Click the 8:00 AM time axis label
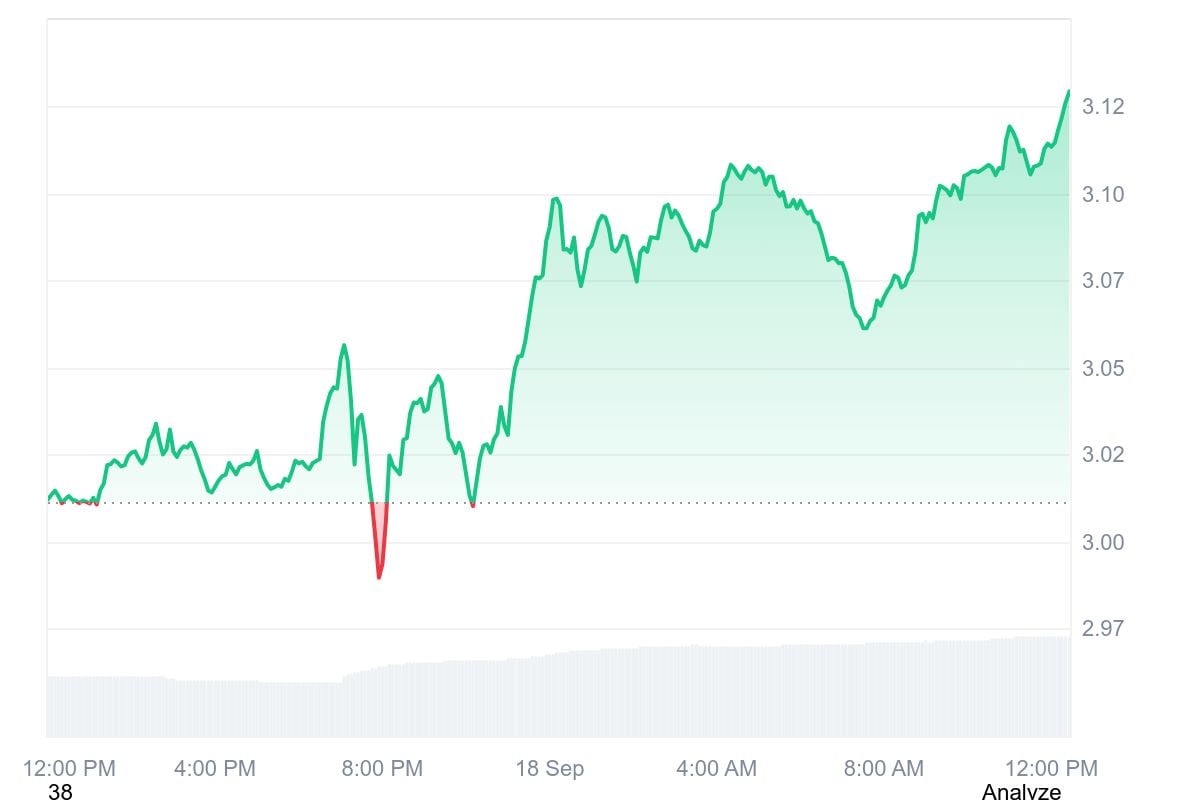1200x800 pixels. [883, 768]
